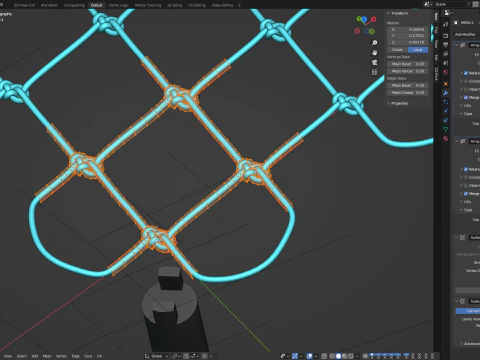
Task: Toggle perspective/orthographic grid icon
Action: point(375,72)
